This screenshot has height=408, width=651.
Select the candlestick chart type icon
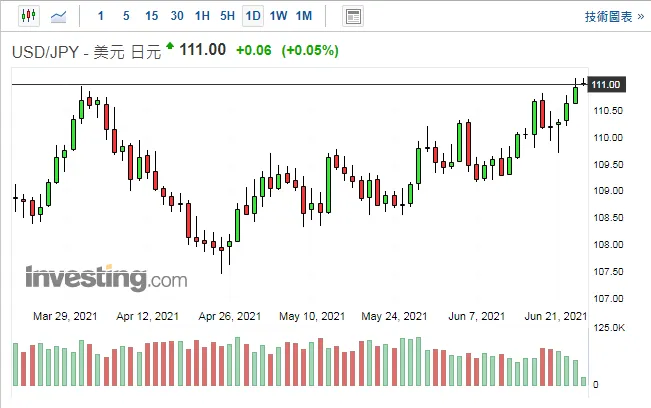tap(29, 16)
